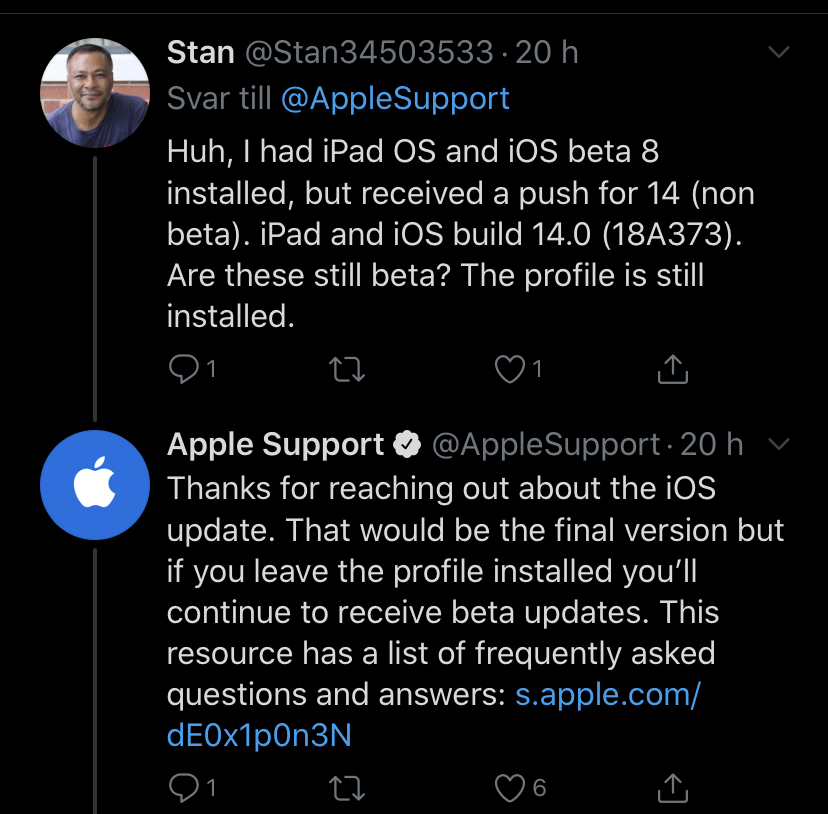Open the s.apple.com FAQ link
This screenshot has height=814, width=828.
tap(433, 714)
